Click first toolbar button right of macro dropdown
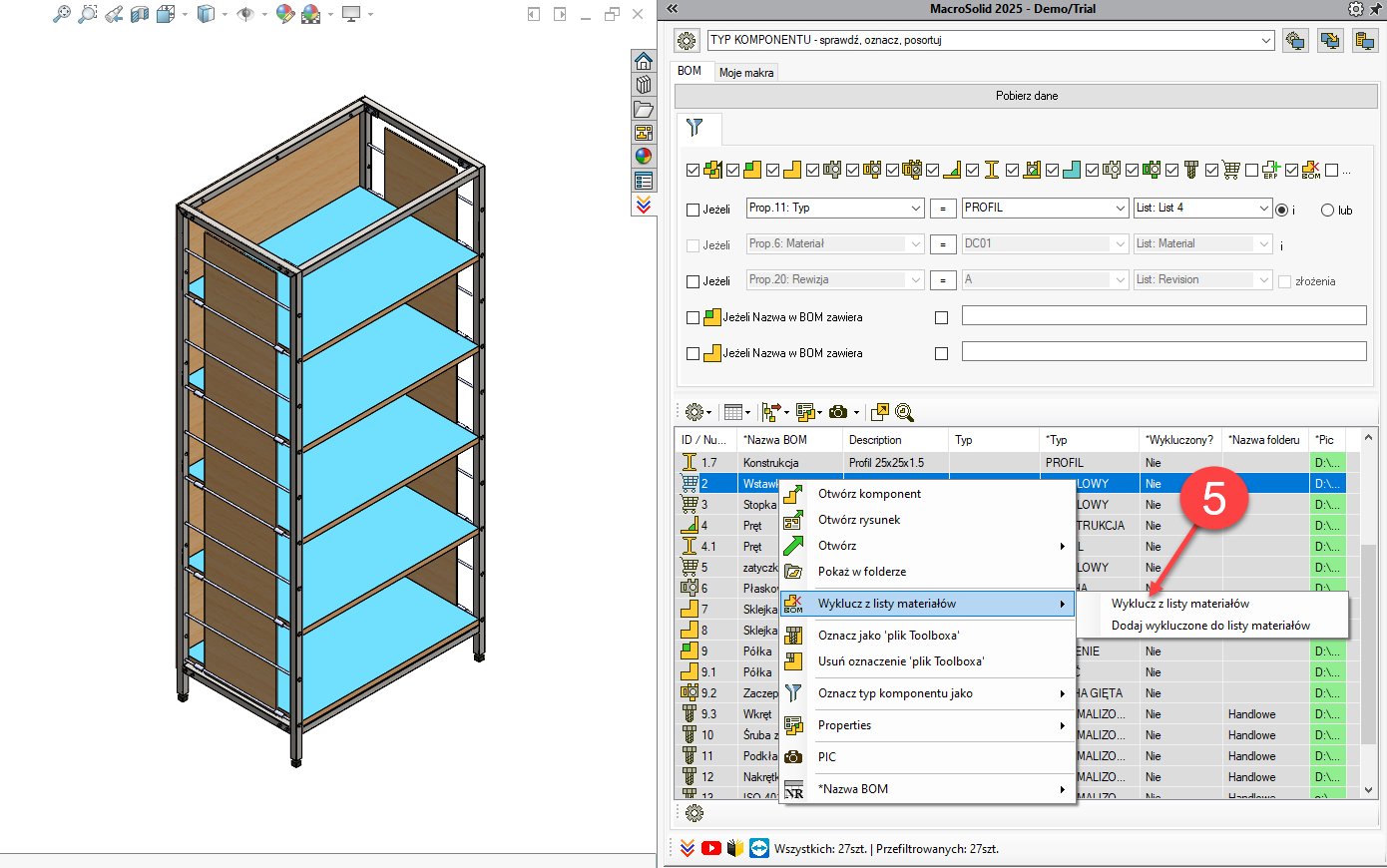The height and width of the screenshot is (868, 1387). (x=1295, y=41)
